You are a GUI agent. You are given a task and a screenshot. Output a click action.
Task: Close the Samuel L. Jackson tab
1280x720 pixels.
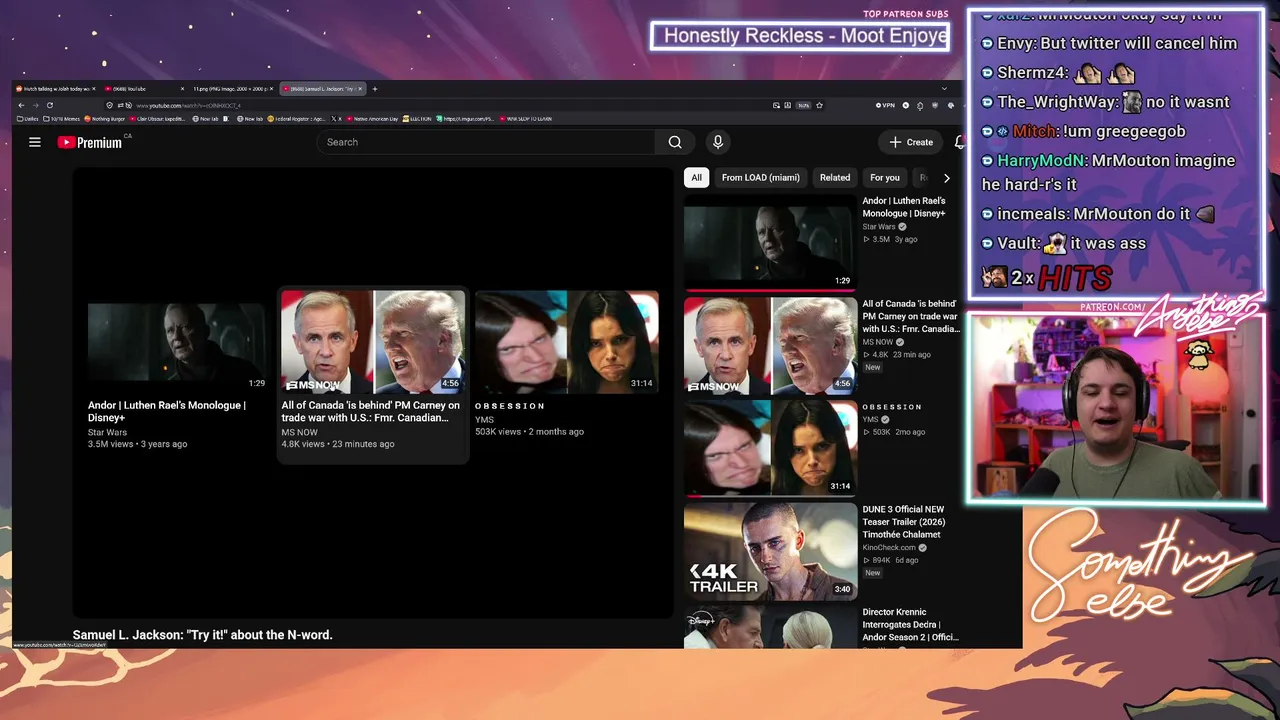[359, 89]
